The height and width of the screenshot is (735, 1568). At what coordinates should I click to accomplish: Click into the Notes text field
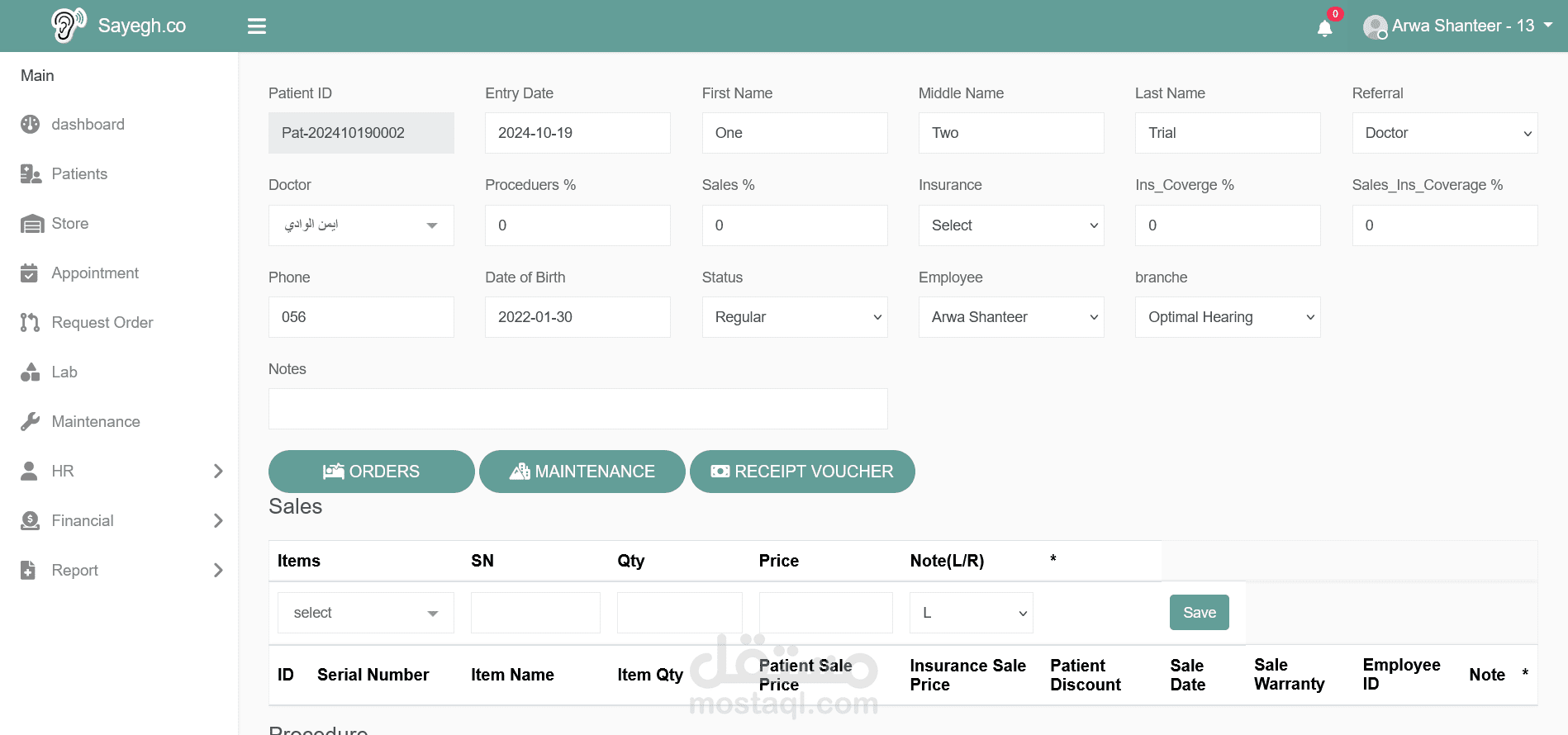(x=577, y=409)
